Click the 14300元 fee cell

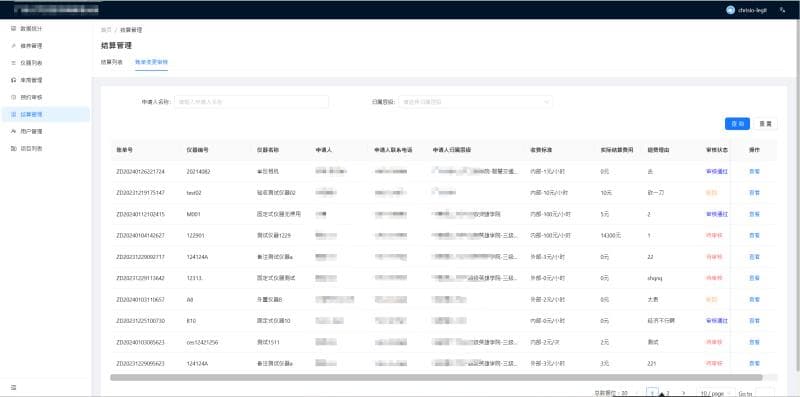(611, 235)
